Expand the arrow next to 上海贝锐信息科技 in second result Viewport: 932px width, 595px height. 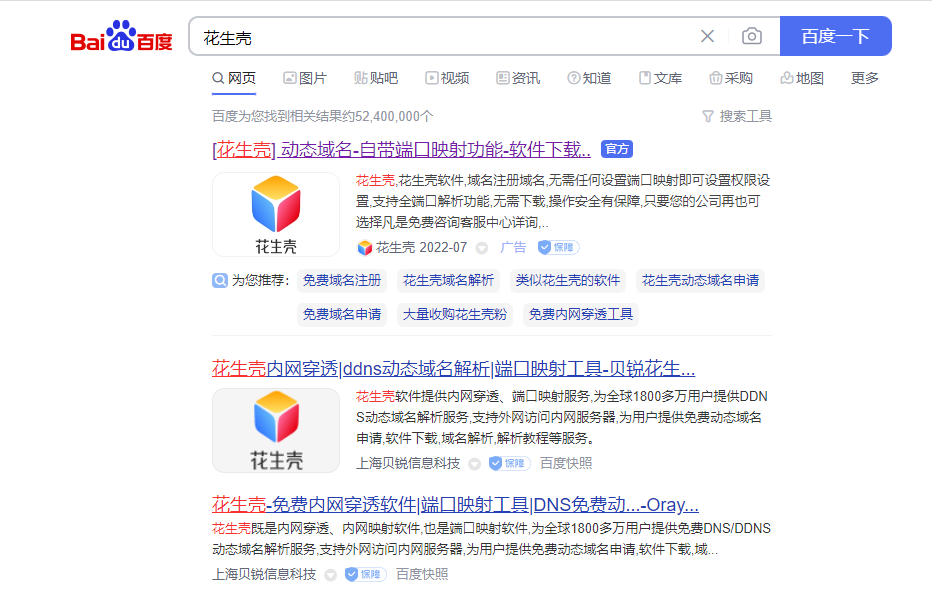click(474, 464)
